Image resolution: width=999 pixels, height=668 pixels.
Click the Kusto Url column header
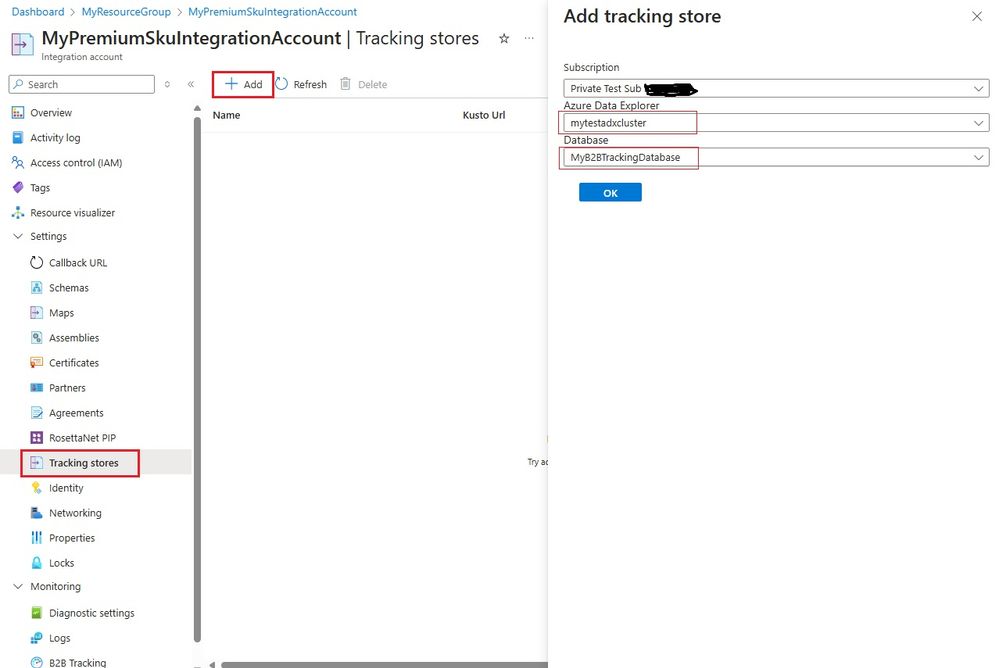tap(484, 115)
